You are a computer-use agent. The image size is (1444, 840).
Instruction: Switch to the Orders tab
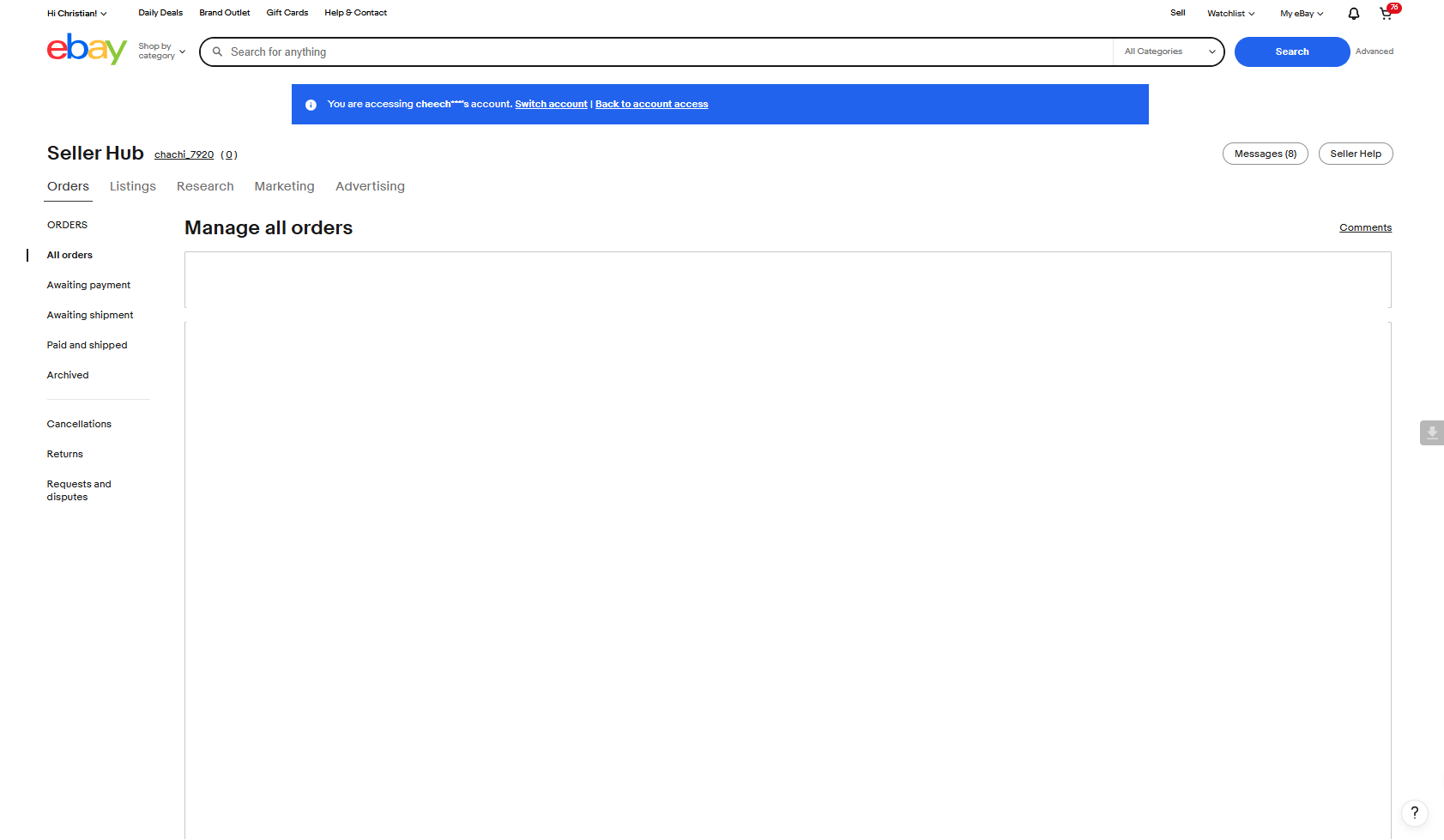68,186
